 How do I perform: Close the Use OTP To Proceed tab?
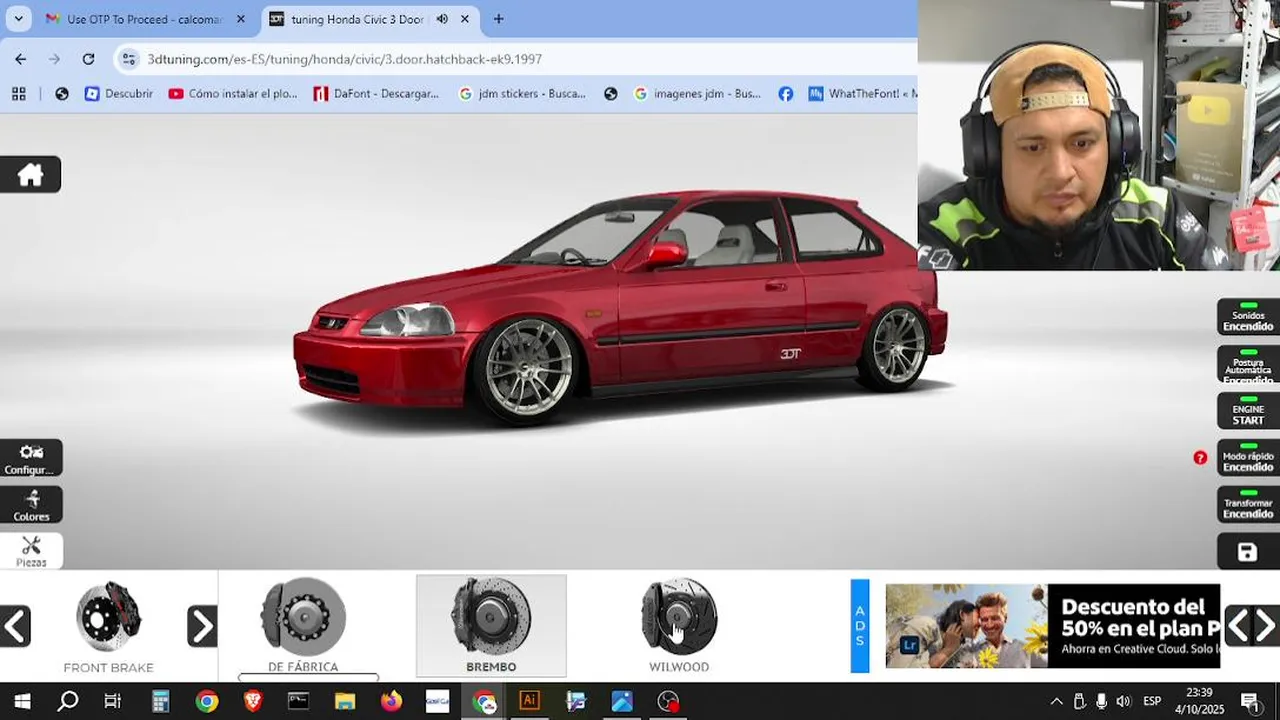240,19
